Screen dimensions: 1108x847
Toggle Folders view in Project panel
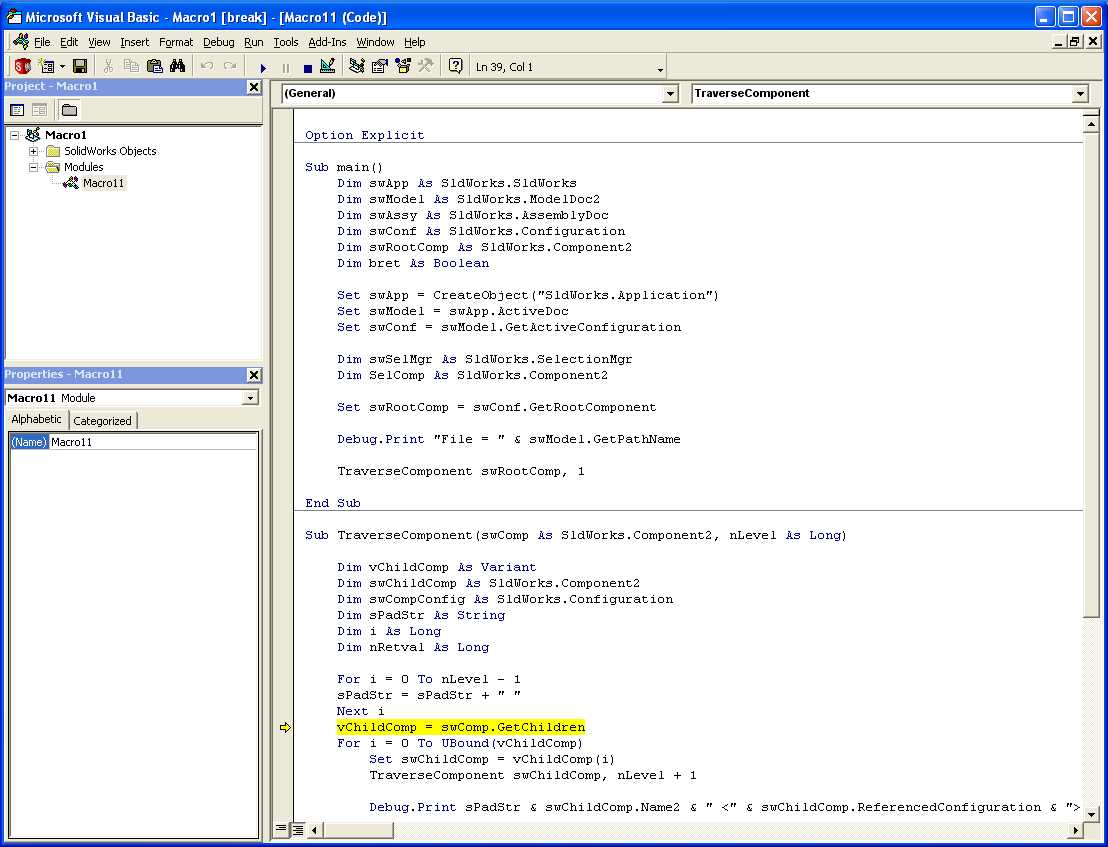[x=69, y=110]
